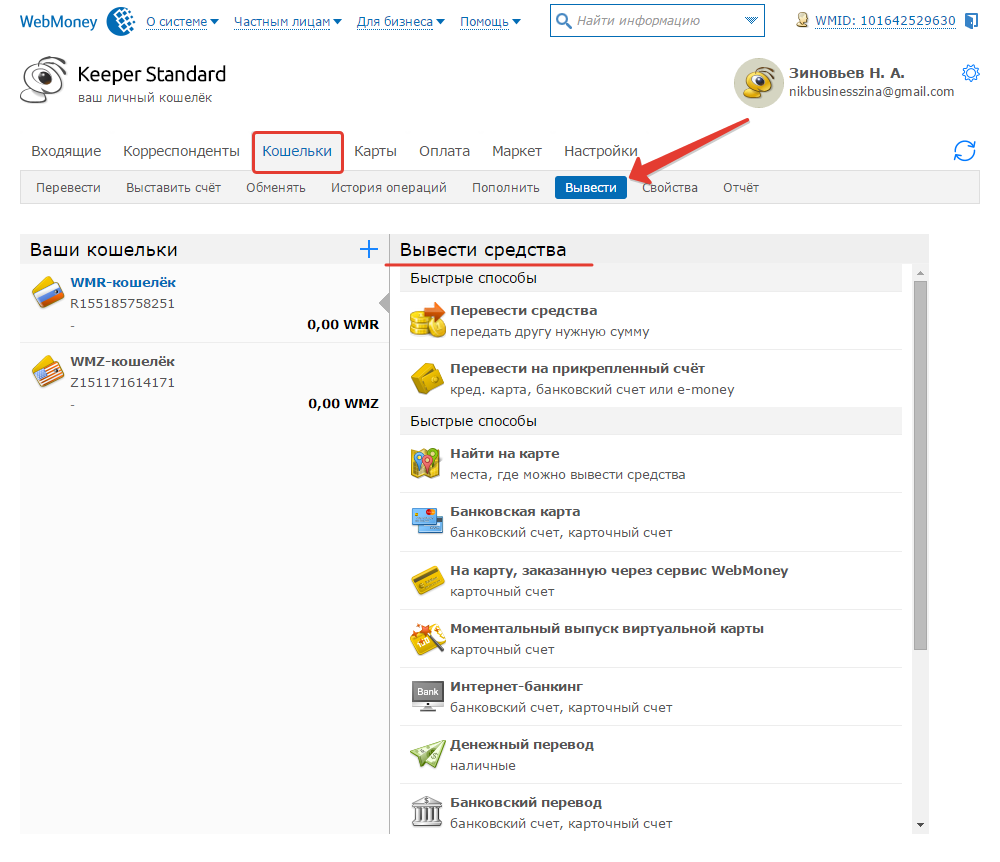Expand the Для бизнеса menu
1000x862 pixels.
click(x=401, y=22)
